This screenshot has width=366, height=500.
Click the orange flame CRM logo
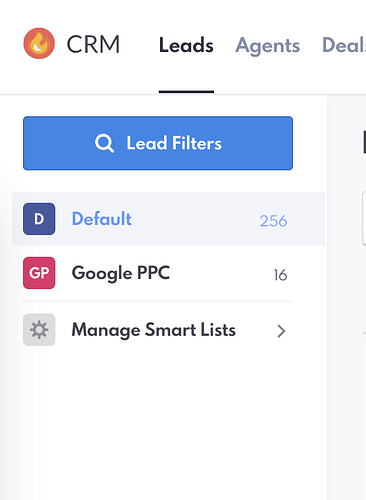click(39, 43)
